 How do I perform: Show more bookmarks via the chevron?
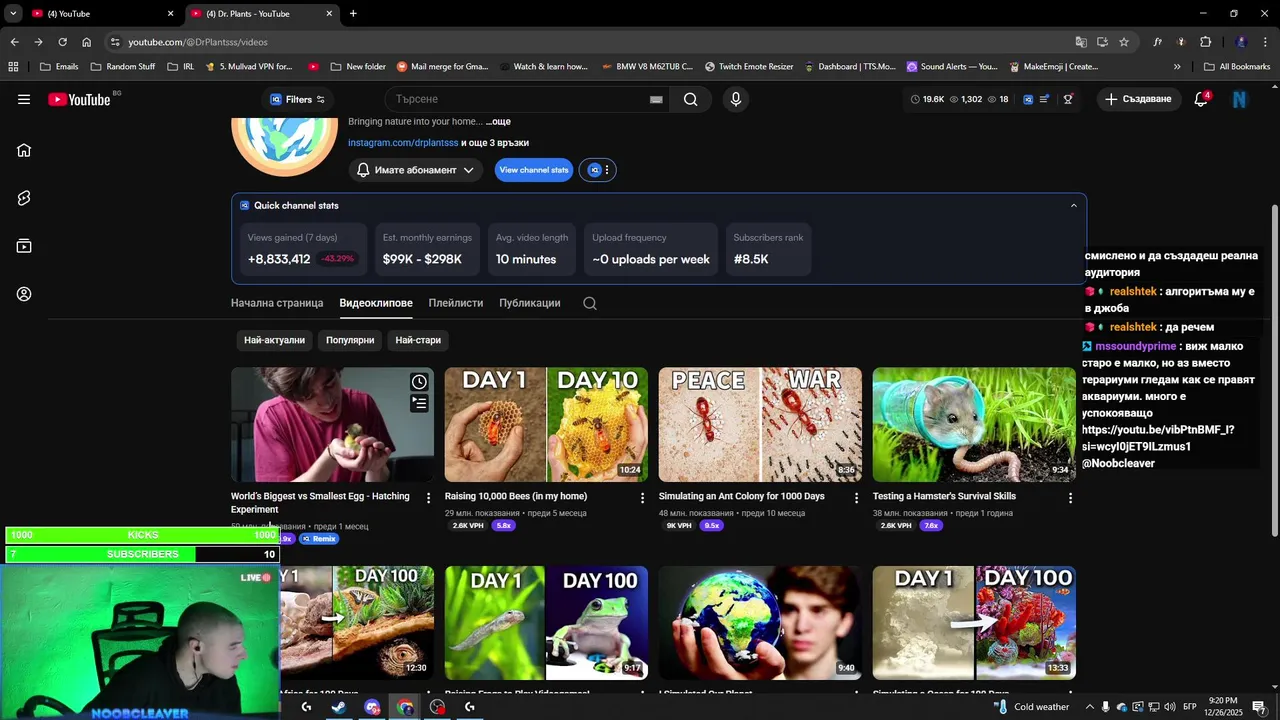click(1177, 67)
